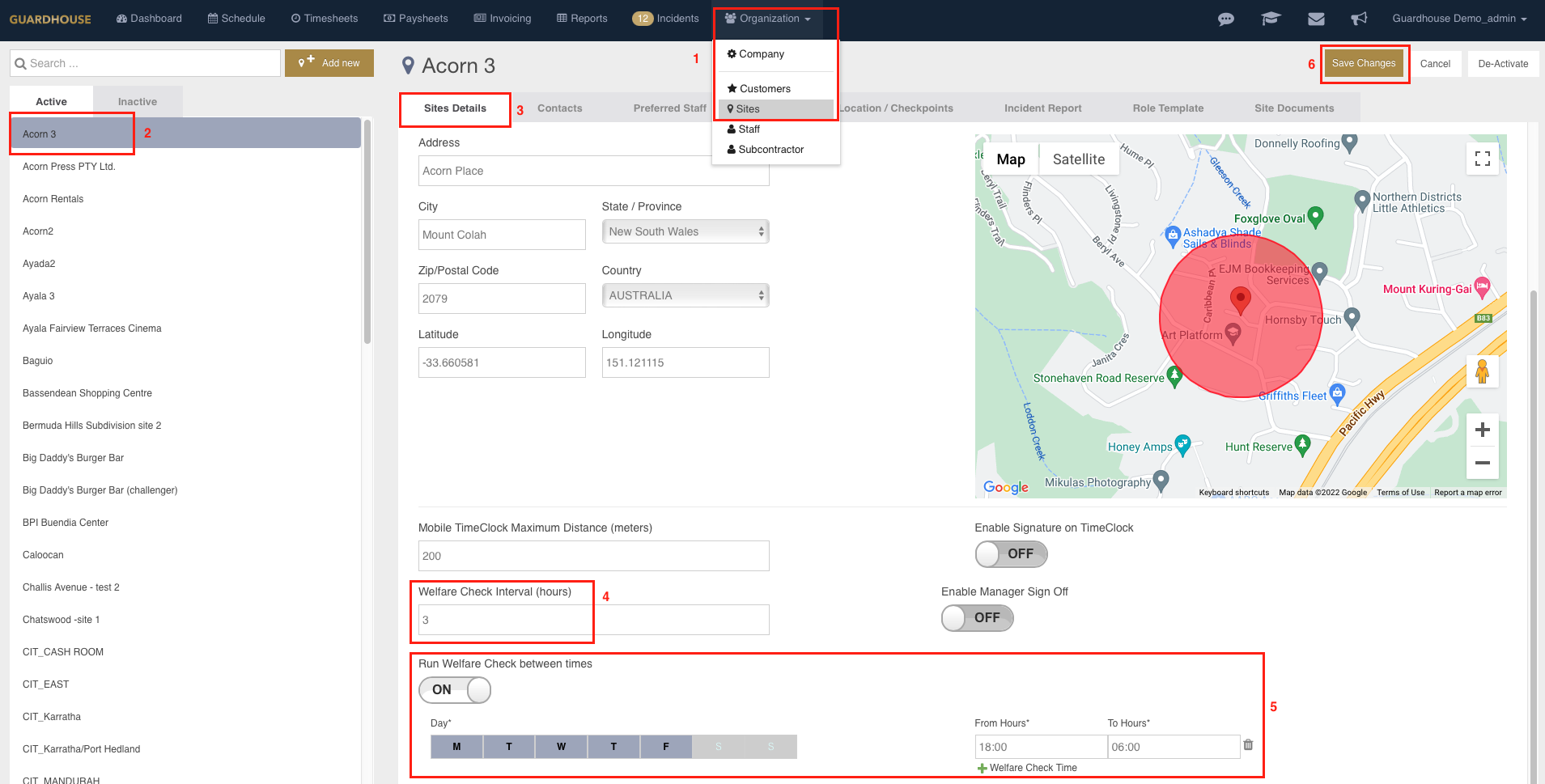The height and width of the screenshot is (784, 1545).
Task: Select Acorn Rentals in the site list
Action: click(185, 199)
